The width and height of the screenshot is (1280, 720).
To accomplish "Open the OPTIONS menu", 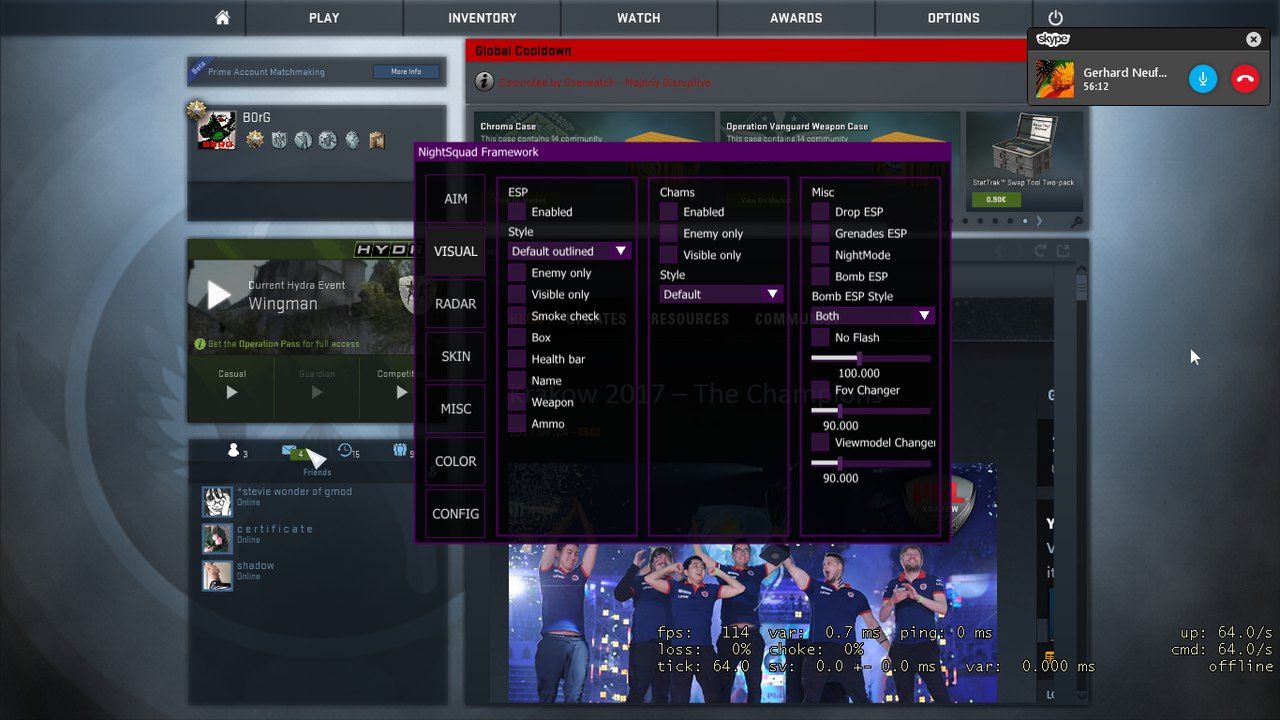I will point(953,18).
